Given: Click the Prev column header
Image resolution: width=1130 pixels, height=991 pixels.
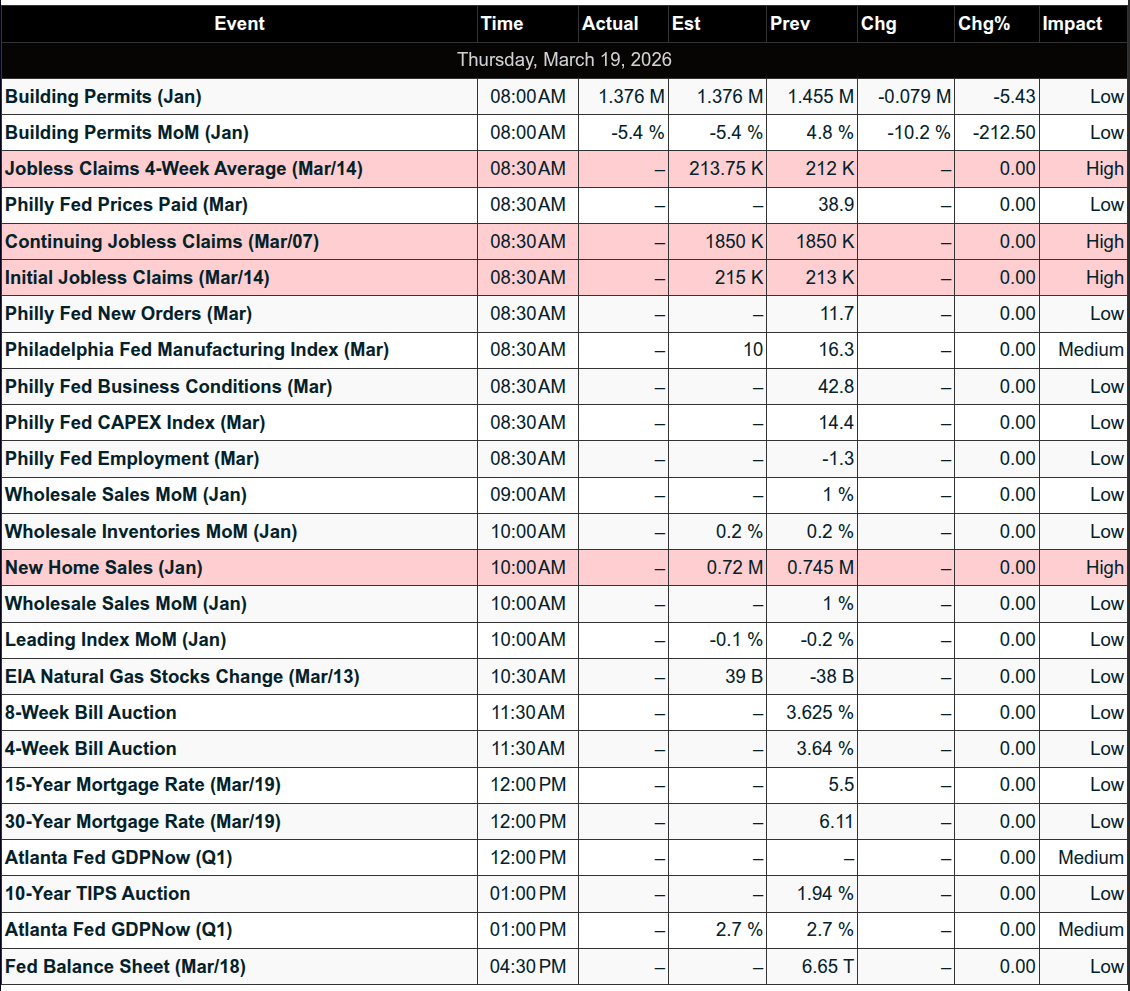Looking at the screenshot, I should pyautogui.click(x=790, y=24).
